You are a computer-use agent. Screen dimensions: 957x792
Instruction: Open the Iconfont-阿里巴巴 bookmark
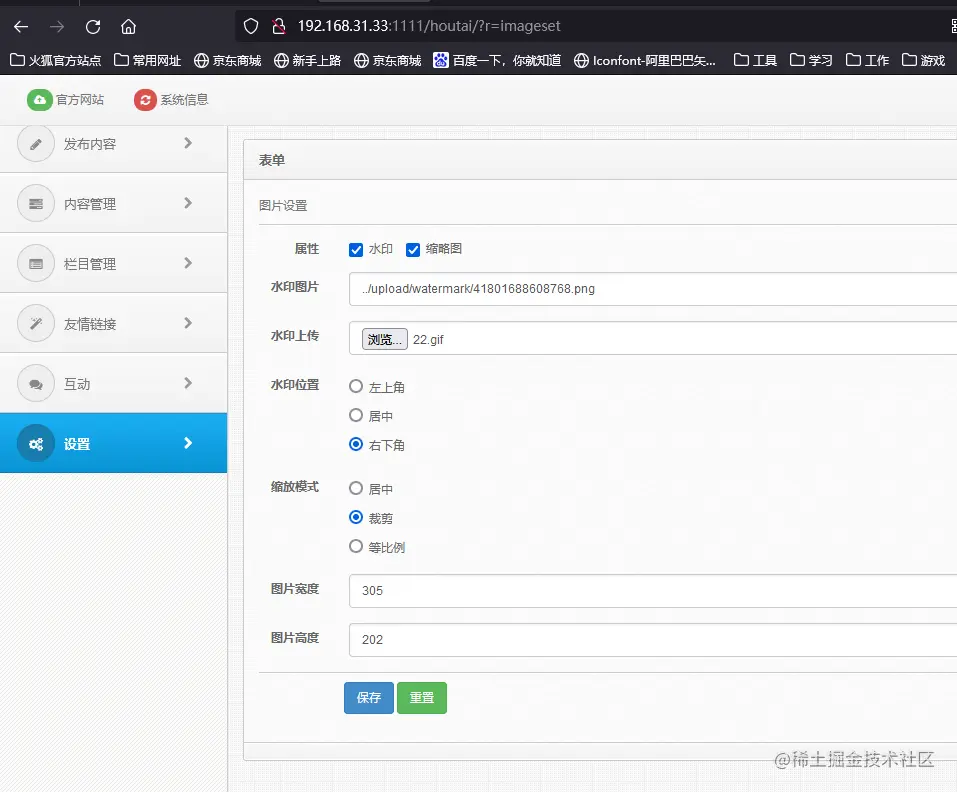point(645,60)
